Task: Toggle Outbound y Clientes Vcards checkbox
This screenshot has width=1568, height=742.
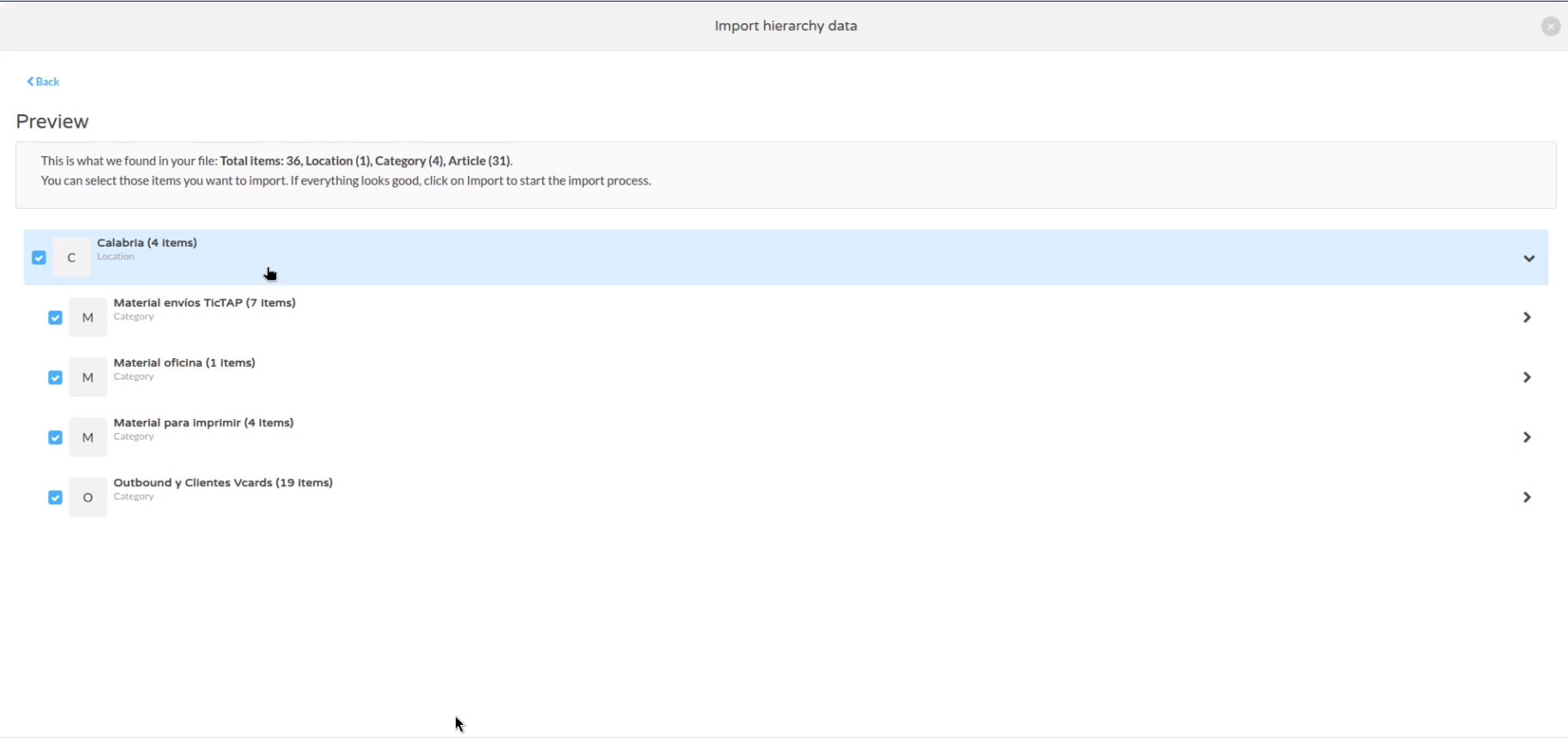Action: pos(55,498)
